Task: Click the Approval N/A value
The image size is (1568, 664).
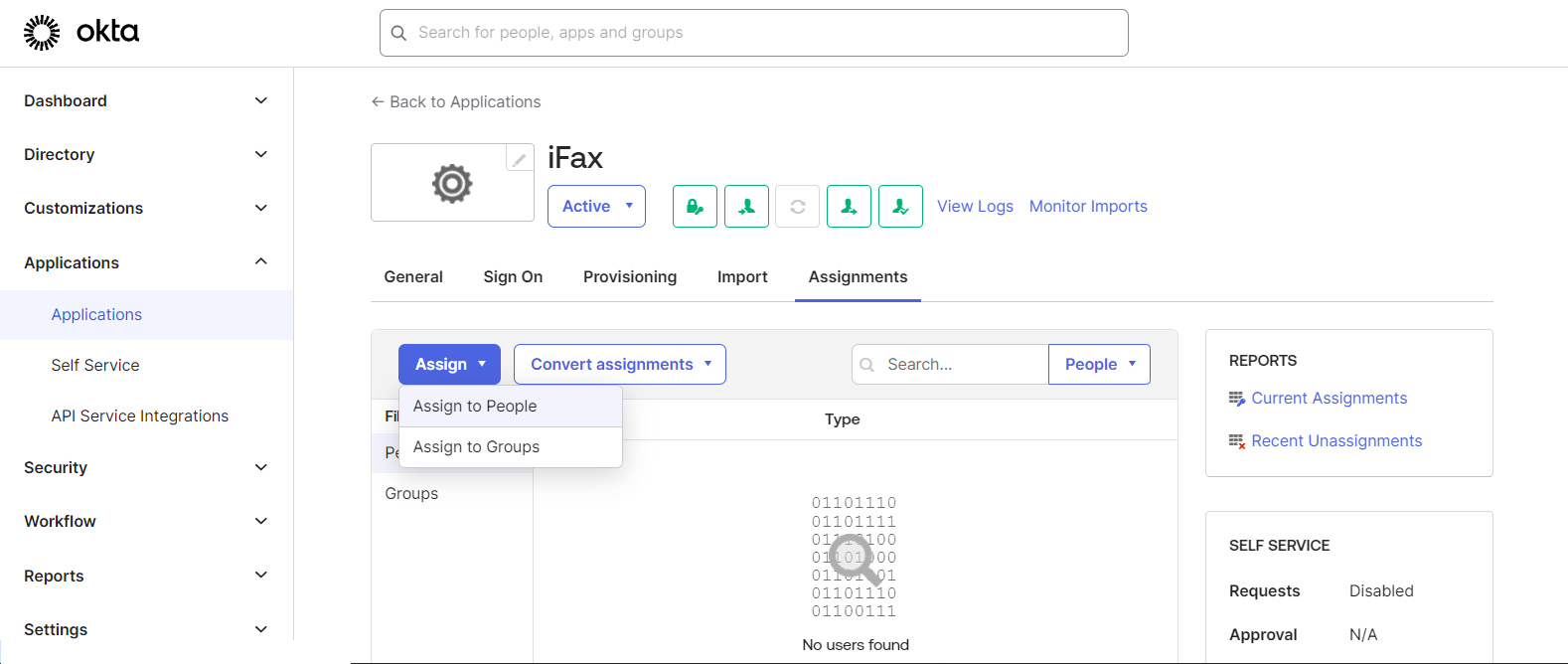Action: click(1363, 634)
